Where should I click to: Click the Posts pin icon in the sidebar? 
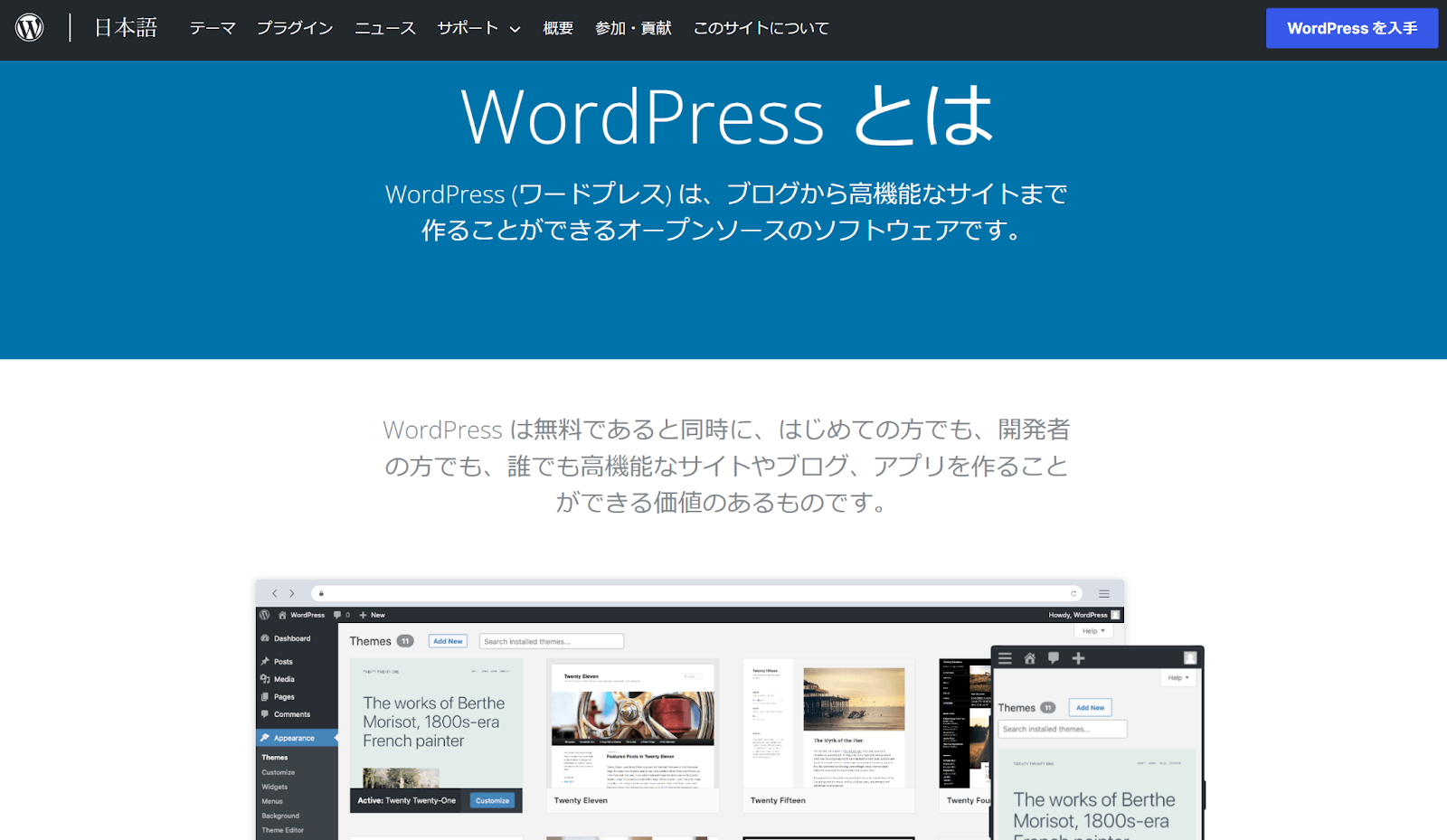(x=265, y=662)
